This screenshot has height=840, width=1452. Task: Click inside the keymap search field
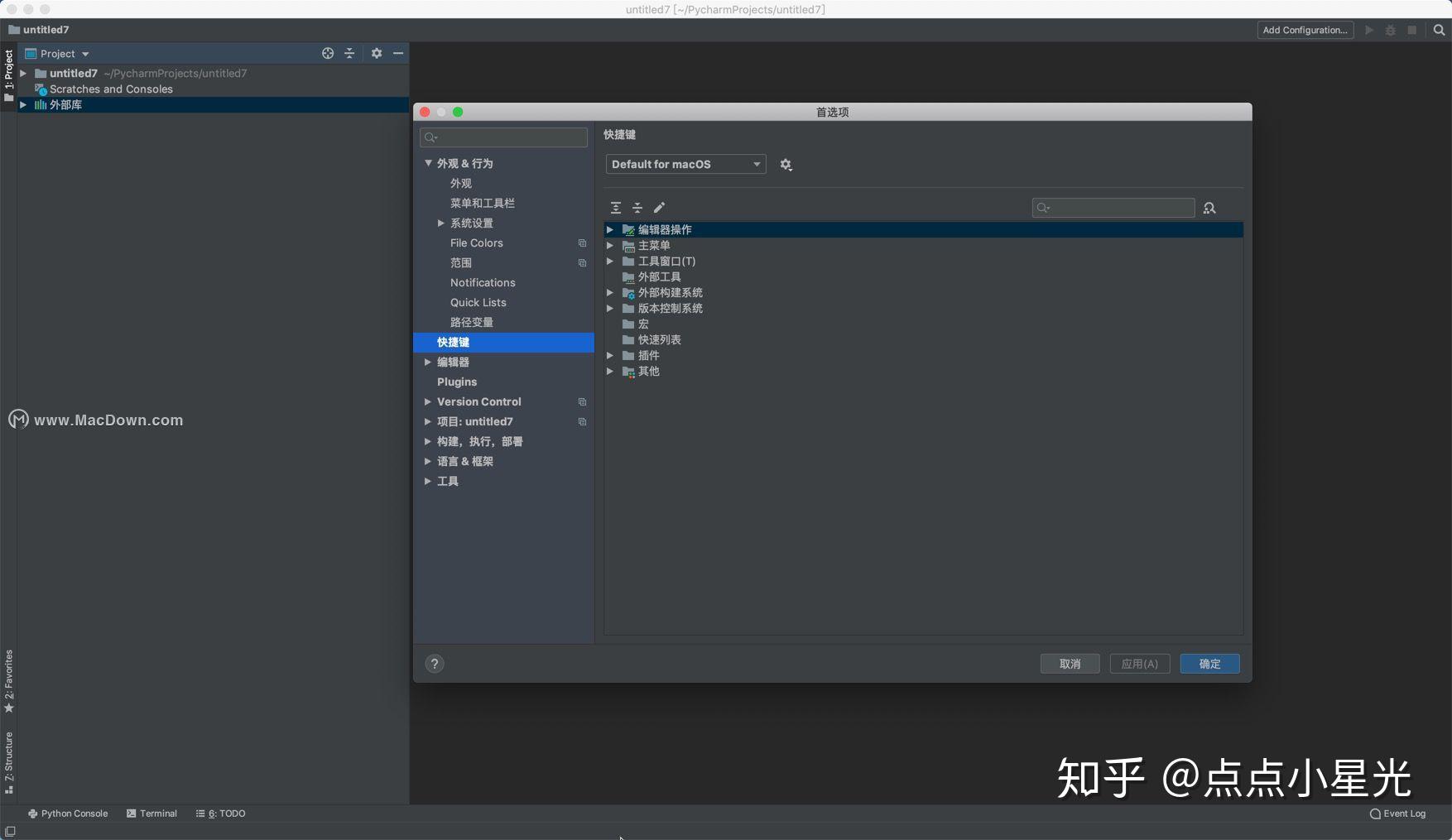1113,208
